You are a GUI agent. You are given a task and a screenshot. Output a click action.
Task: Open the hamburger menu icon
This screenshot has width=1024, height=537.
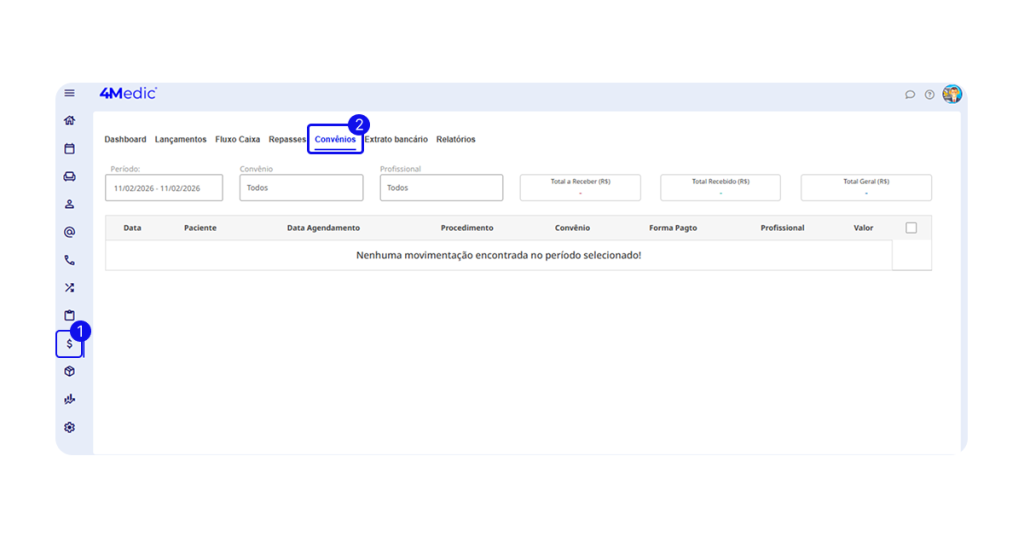(69, 94)
